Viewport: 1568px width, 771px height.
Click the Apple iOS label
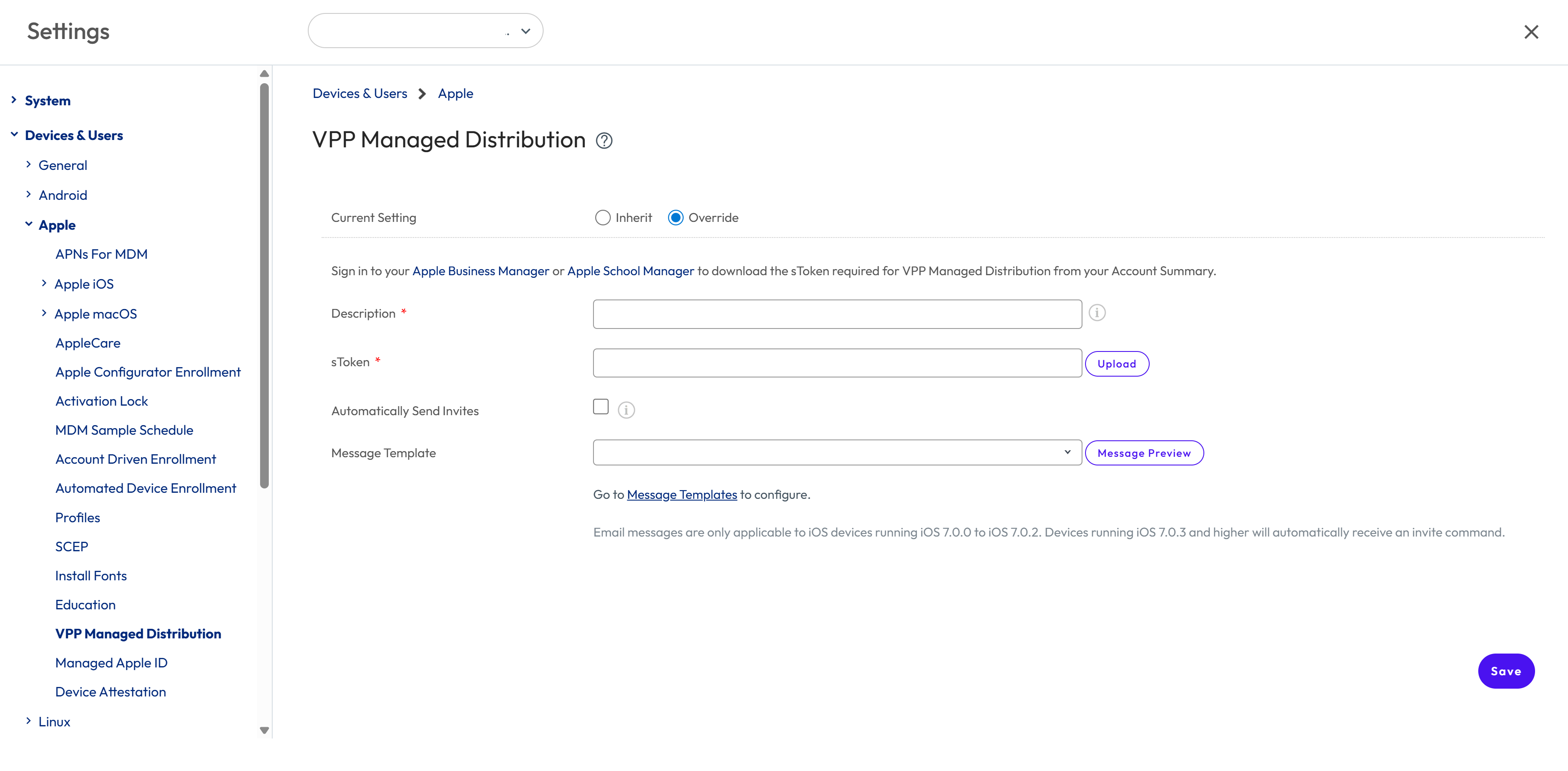(x=84, y=284)
